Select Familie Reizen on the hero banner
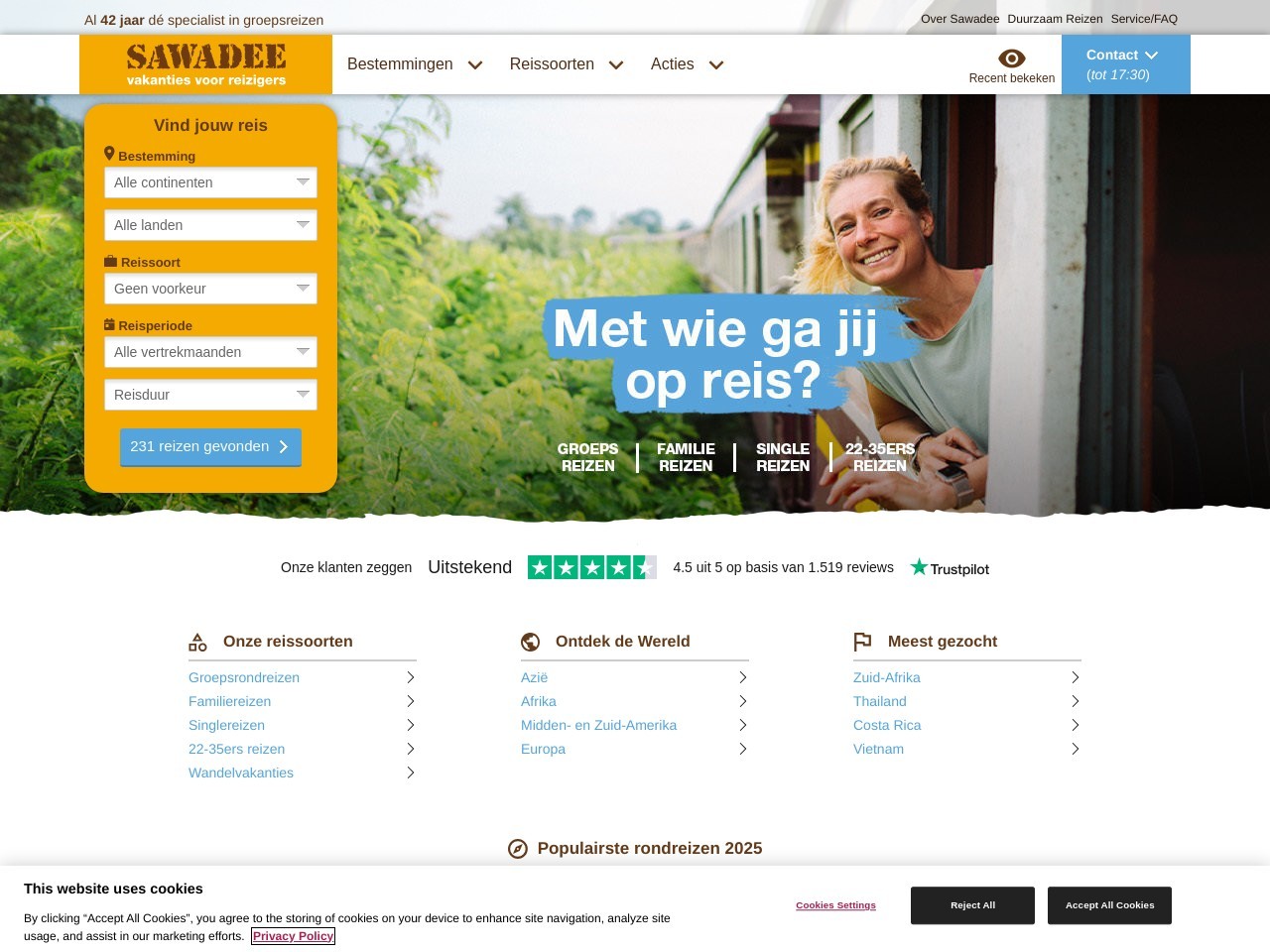 pyautogui.click(x=686, y=457)
